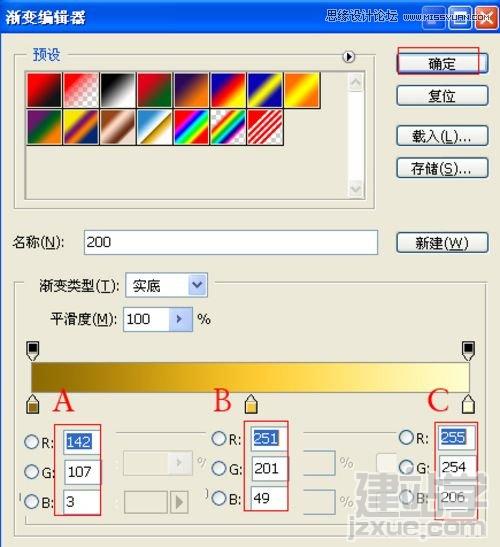
Task: Select the black to white gradient preset
Action: point(118,90)
